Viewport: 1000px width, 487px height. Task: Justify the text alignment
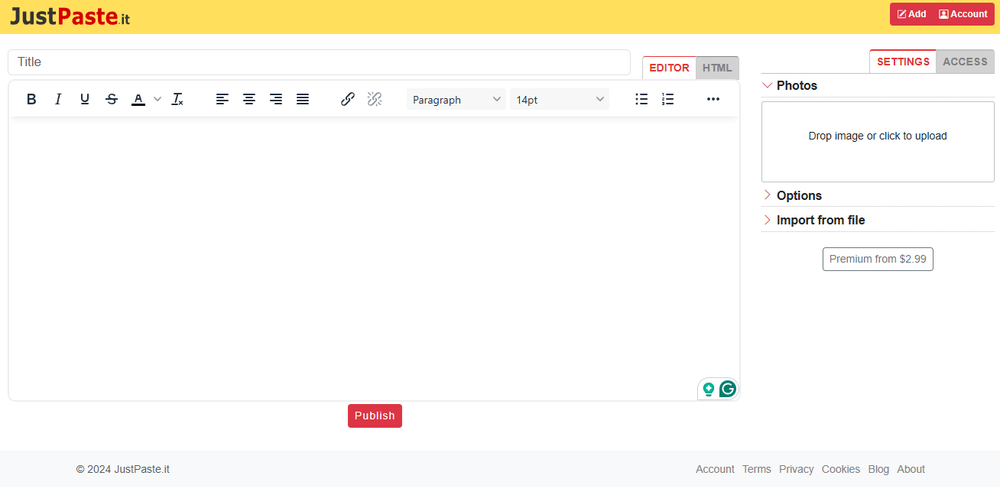pos(302,99)
